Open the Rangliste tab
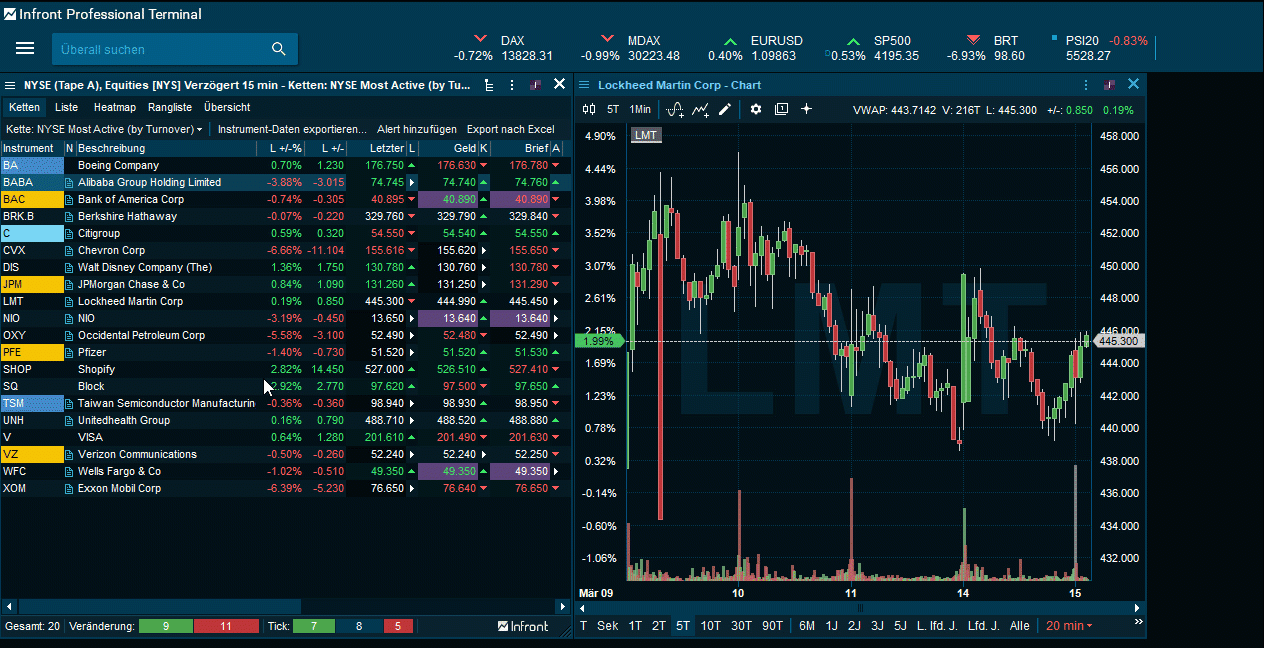The height and width of the screenshot is (648, 1264). pyautogui.click(x=170, y=107)
